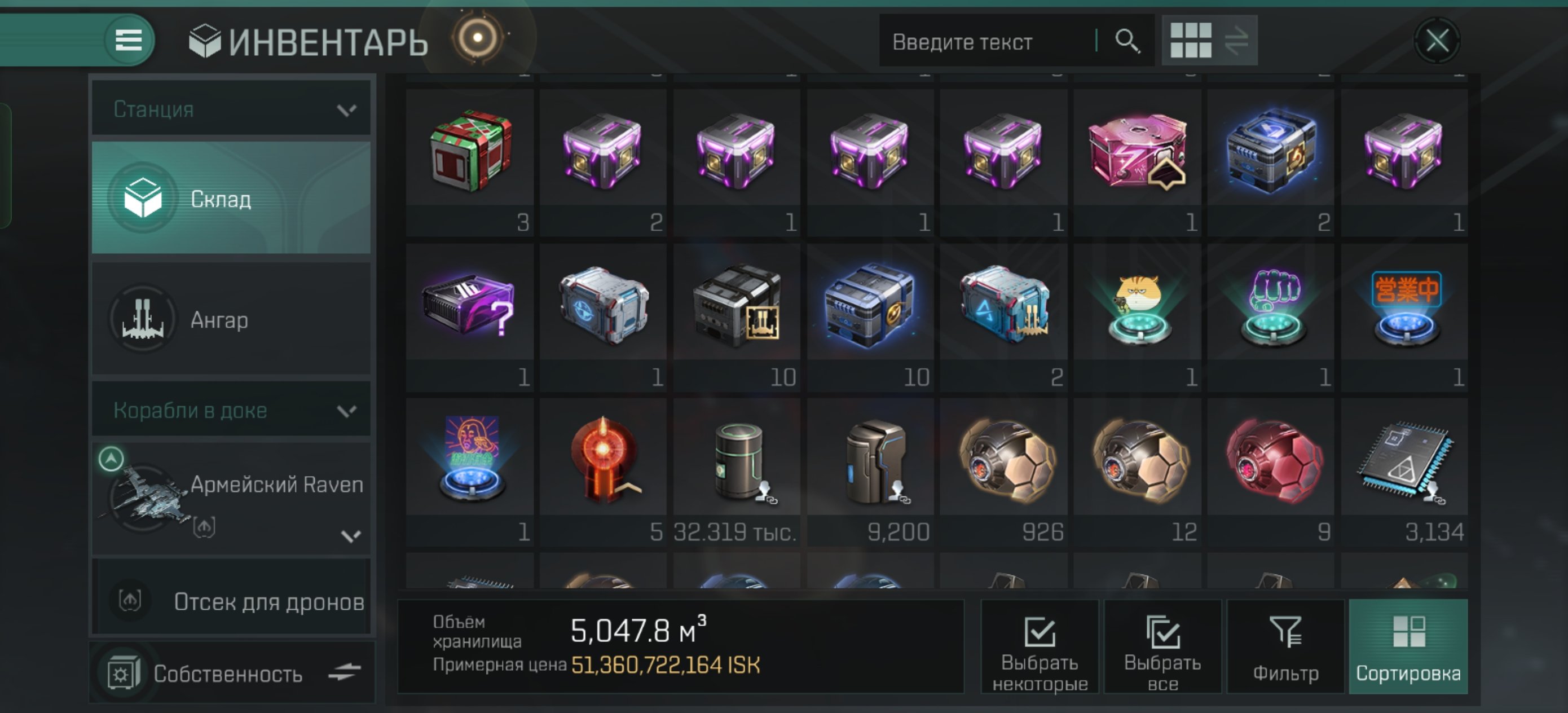Select the neon fist hologram item
The image size is (1568, 713).
pos(1271,318)
